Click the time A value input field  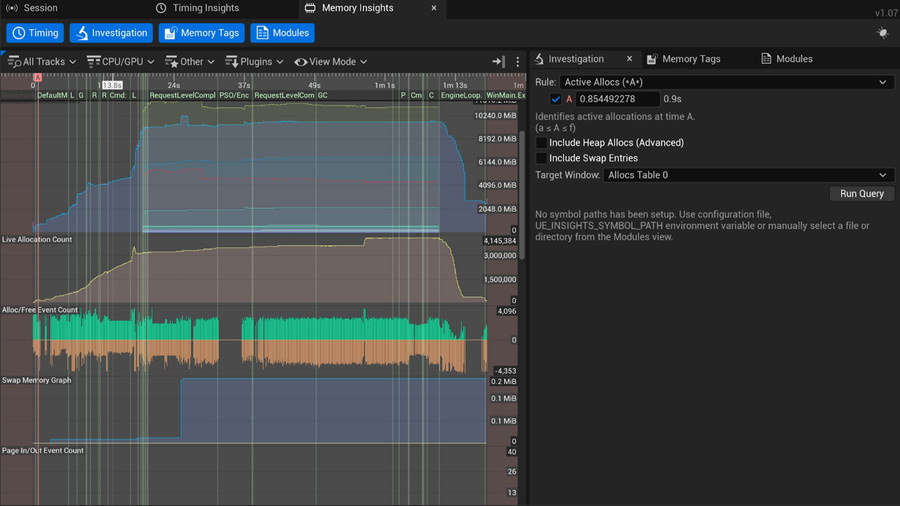tap(617, 99)
